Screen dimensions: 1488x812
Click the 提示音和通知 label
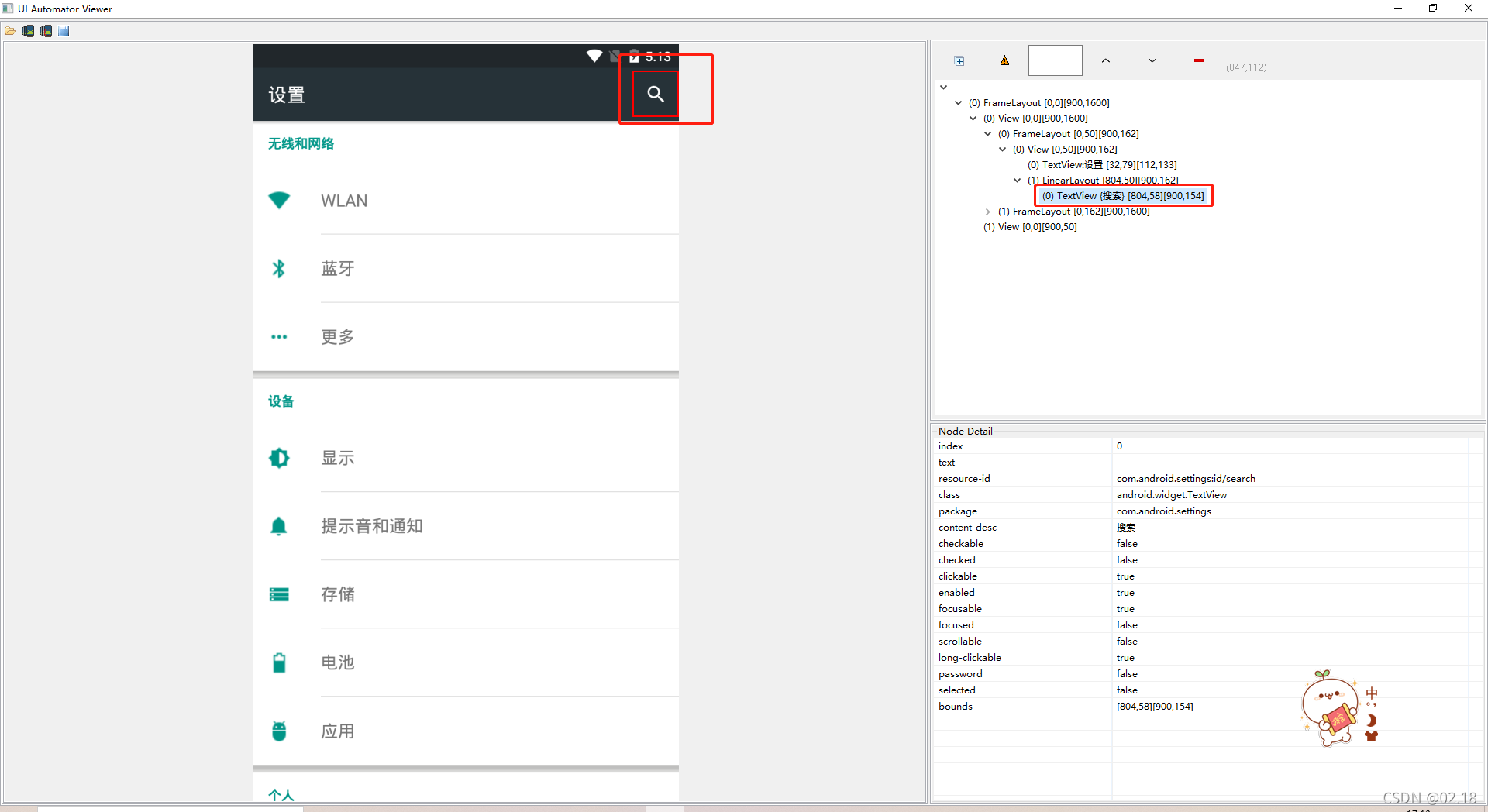[x=372, y=526]
